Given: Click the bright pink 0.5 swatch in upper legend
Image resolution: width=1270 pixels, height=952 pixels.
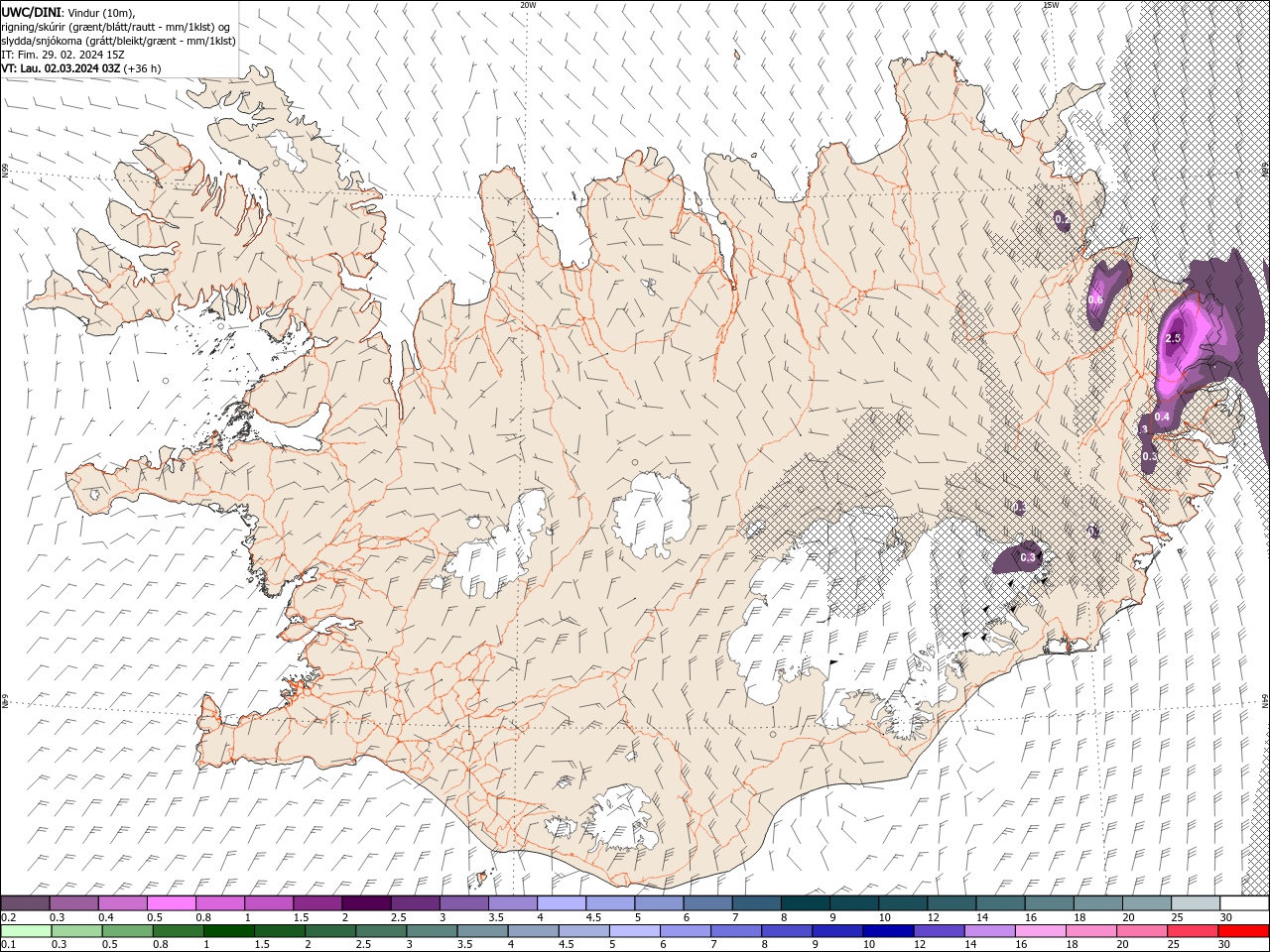Looking at the screenshot, I should click(171, 903).
